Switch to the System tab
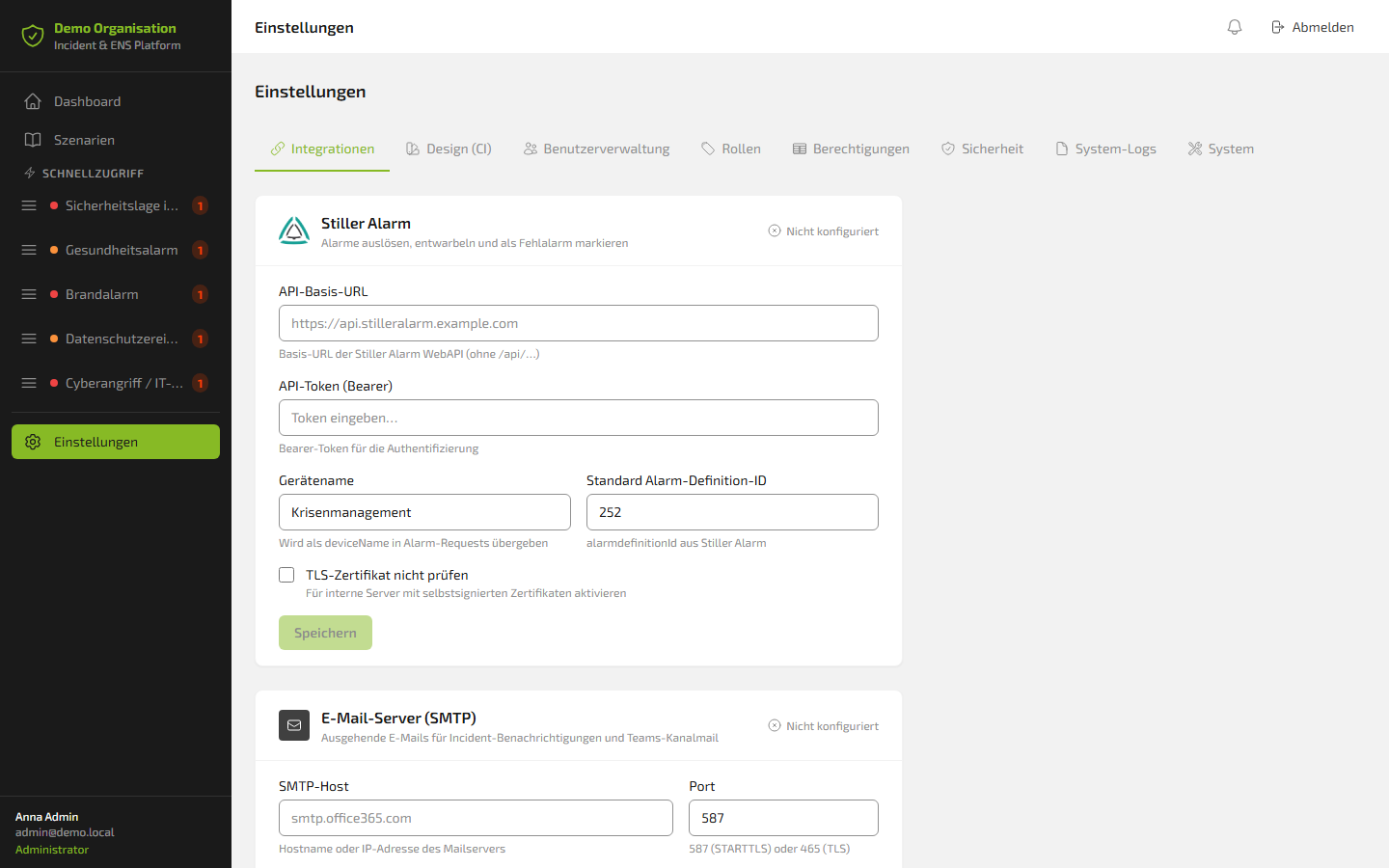This screenshot has width=1389, height=868. (1221, 149)
